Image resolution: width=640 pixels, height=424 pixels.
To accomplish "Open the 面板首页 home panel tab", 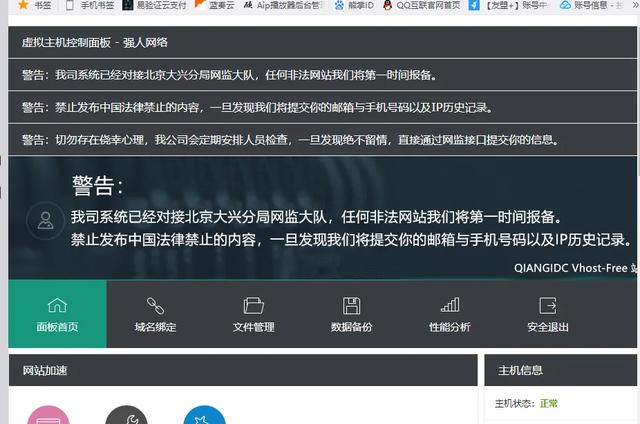I will [57, 313].
